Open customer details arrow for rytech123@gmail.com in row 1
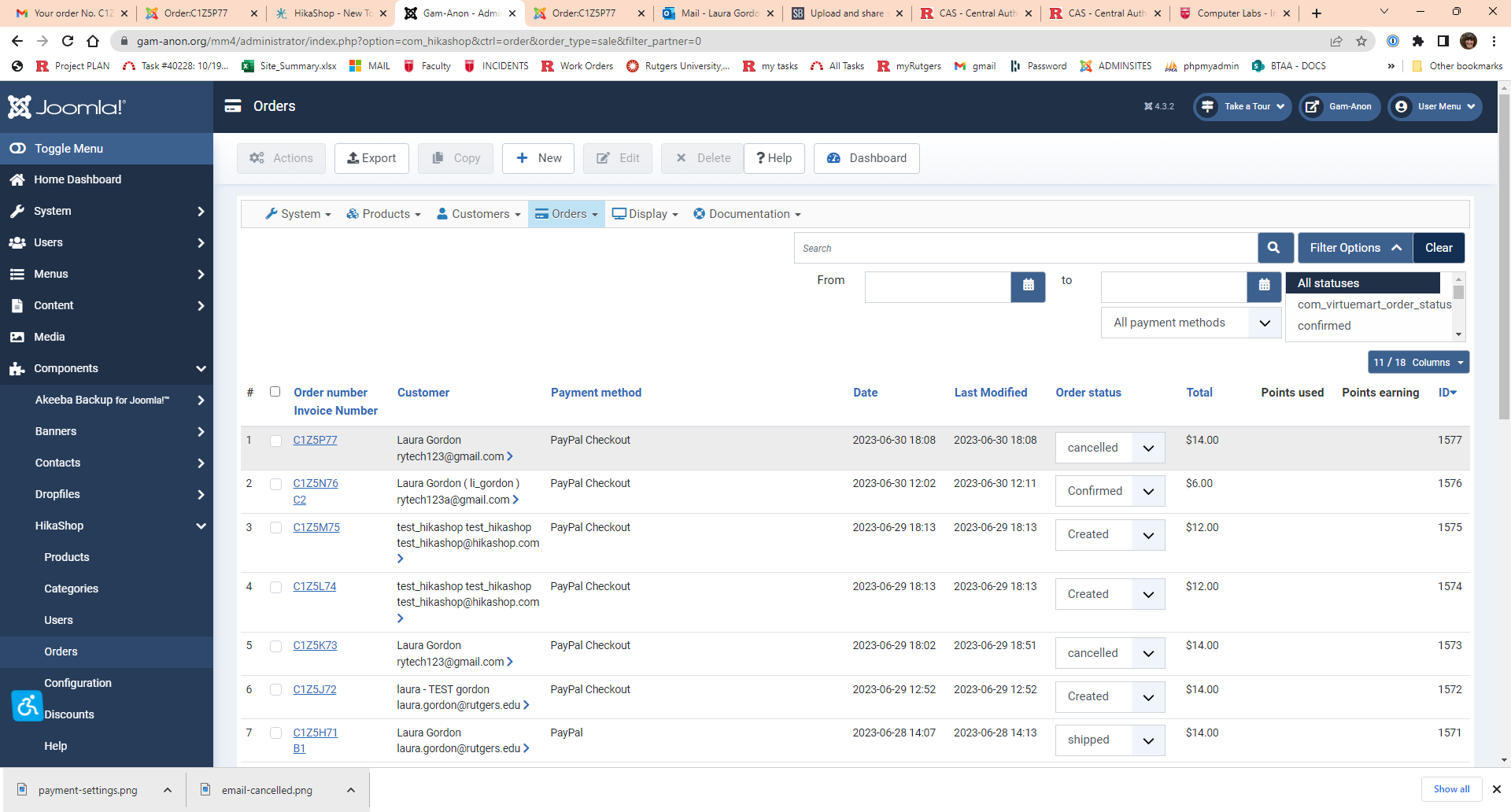Viewport: 1511px width, 812px height. 510,456
